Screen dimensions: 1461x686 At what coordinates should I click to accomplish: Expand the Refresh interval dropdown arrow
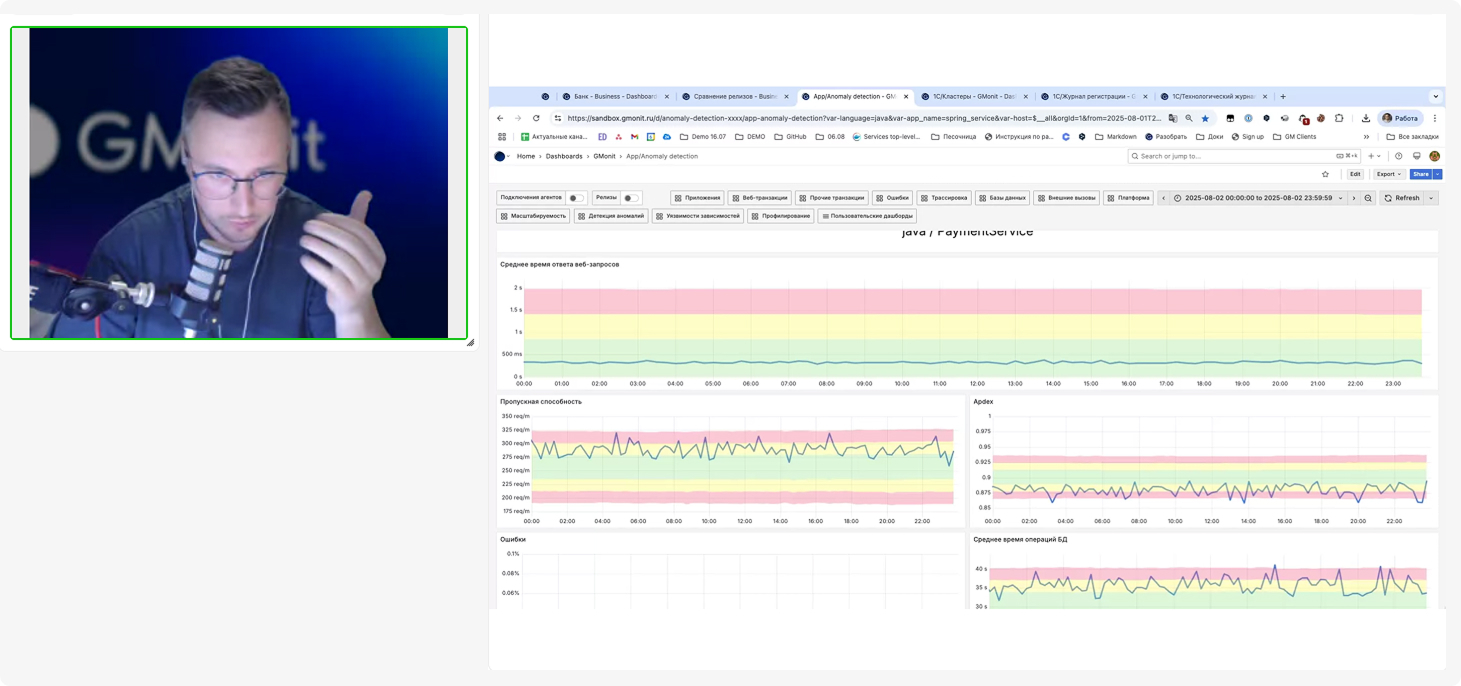[1431, 198]
